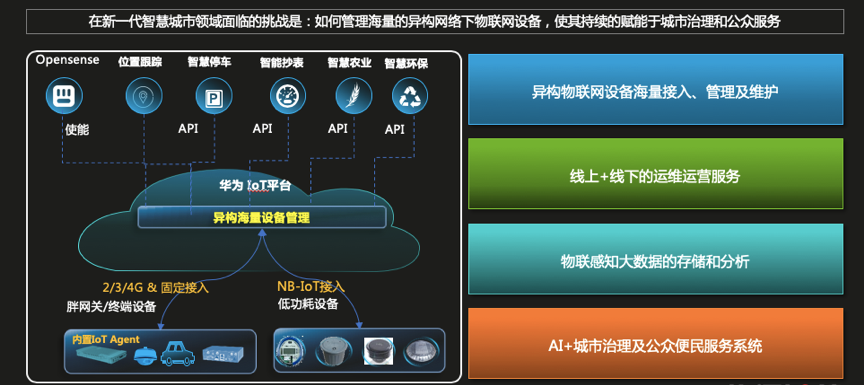Select the location tracking (位置跟踪) pin icon
This screenshot has height=385, width=864.
144,96
